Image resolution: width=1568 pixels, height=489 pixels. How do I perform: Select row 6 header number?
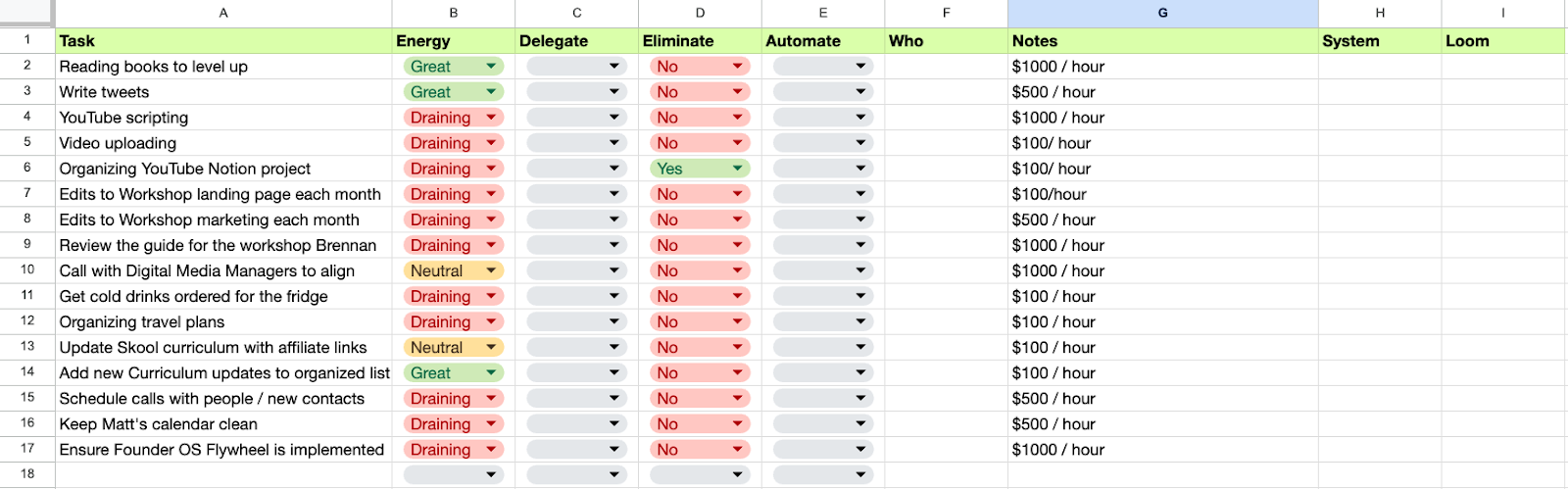coord(27,169)
